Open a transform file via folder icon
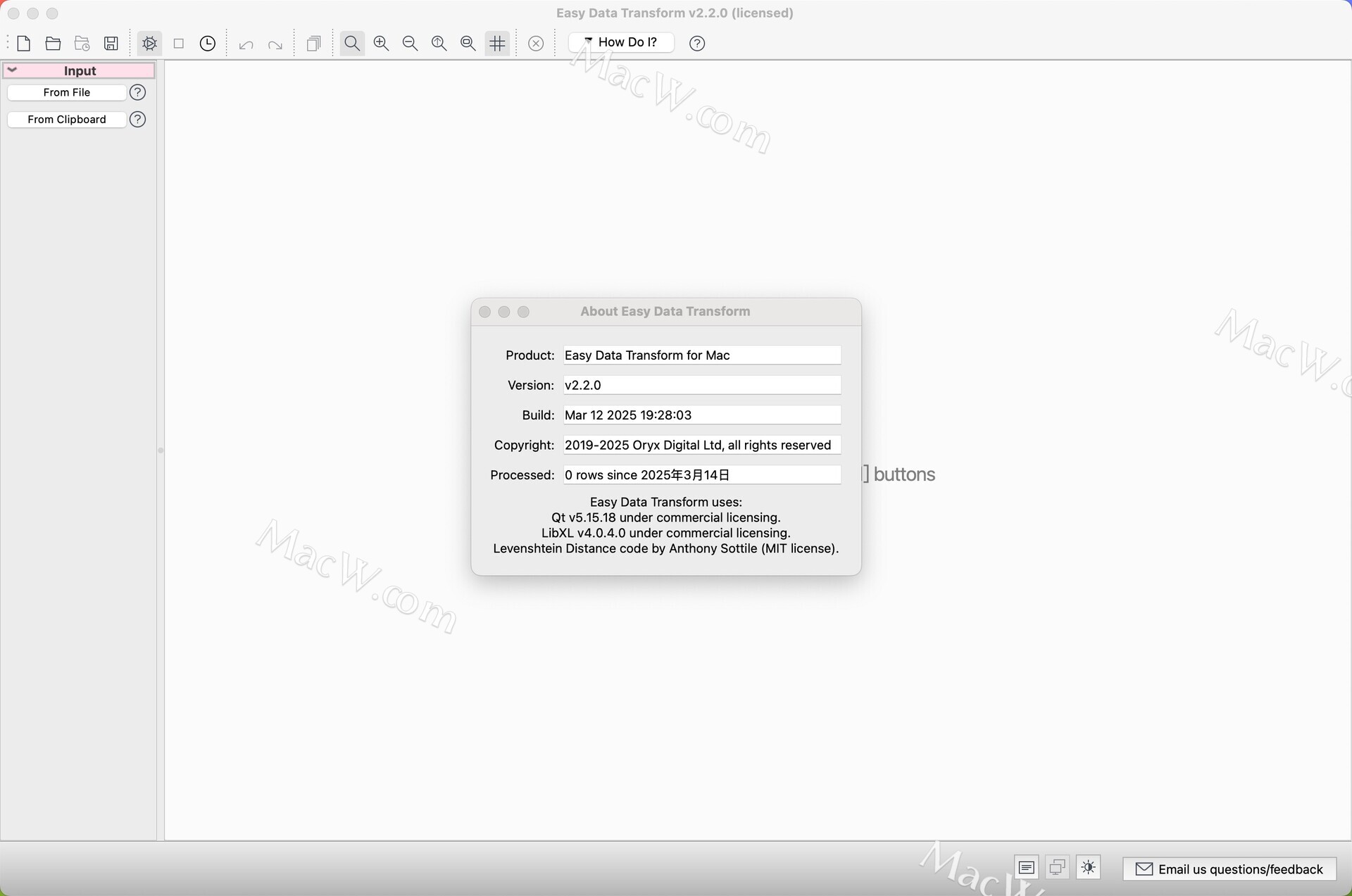 coord(53,44)
